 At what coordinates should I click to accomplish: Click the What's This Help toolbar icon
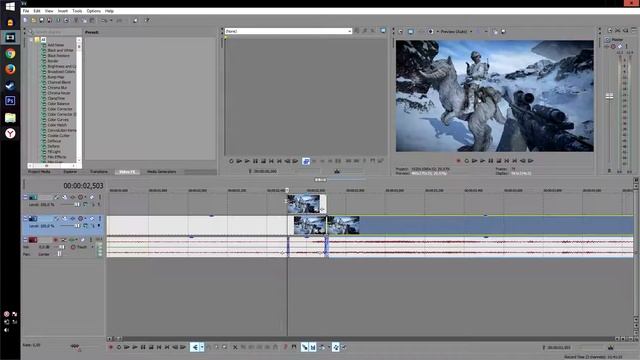tap(147, 20)
